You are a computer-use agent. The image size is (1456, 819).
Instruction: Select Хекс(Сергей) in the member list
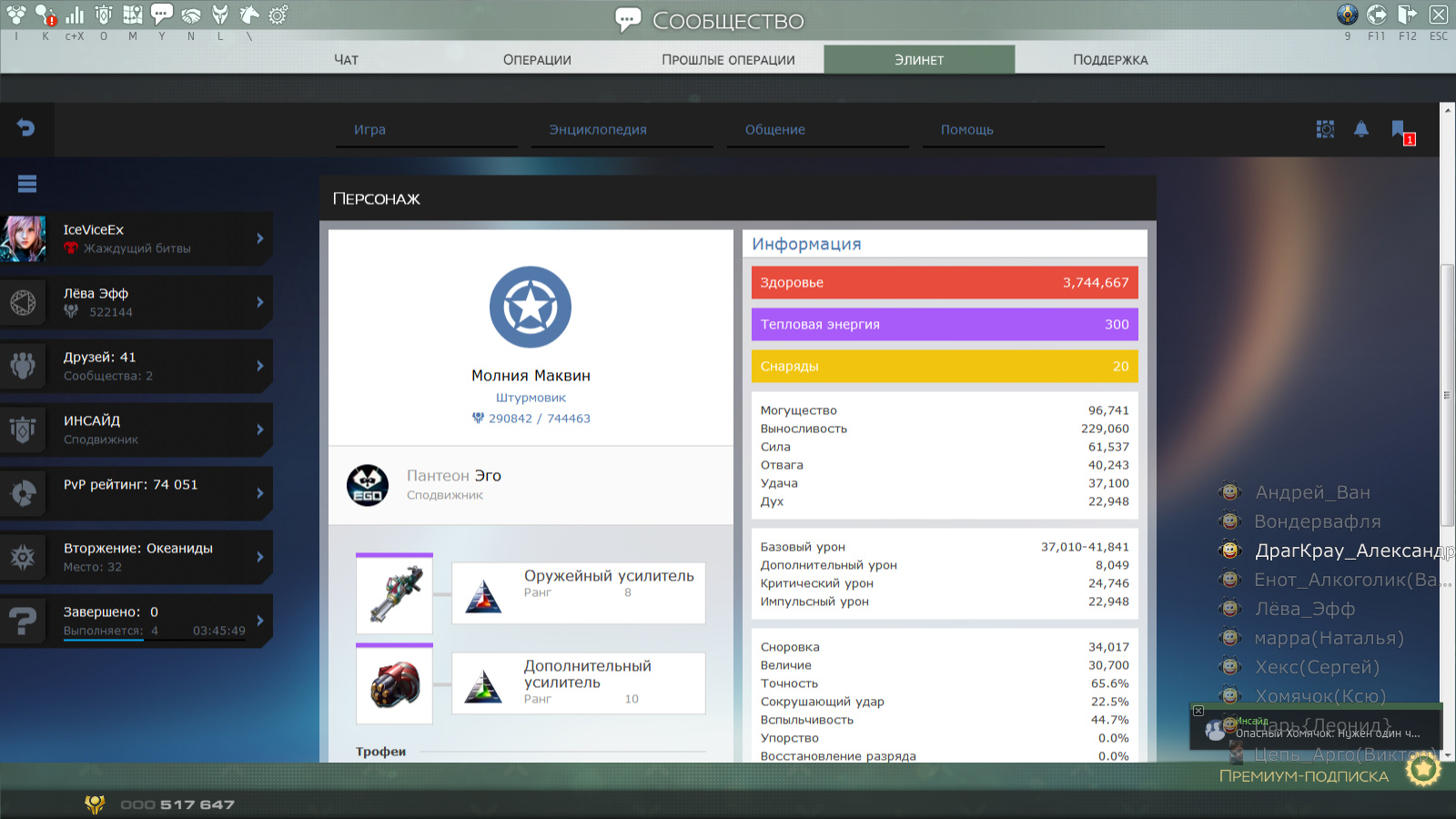click(1317, 667)
